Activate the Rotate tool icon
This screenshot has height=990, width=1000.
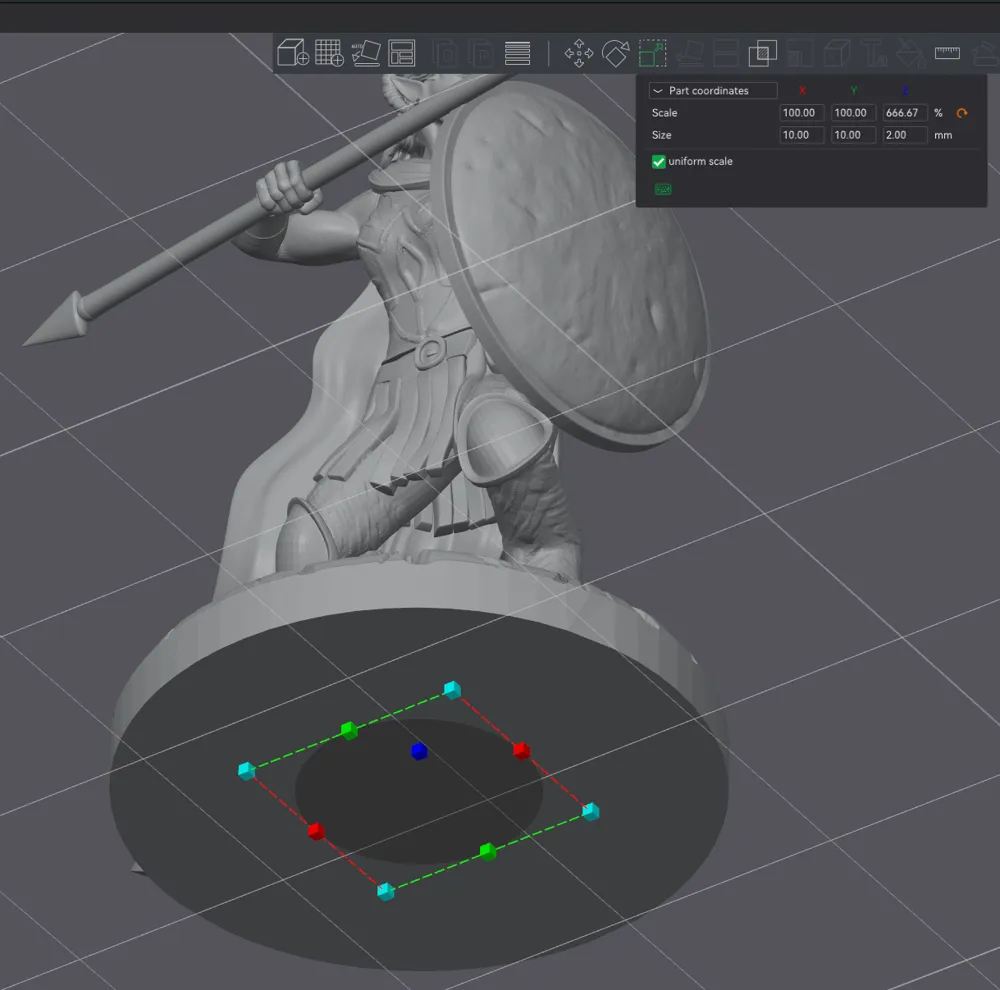pyautogui.click(x=615, y=54)
